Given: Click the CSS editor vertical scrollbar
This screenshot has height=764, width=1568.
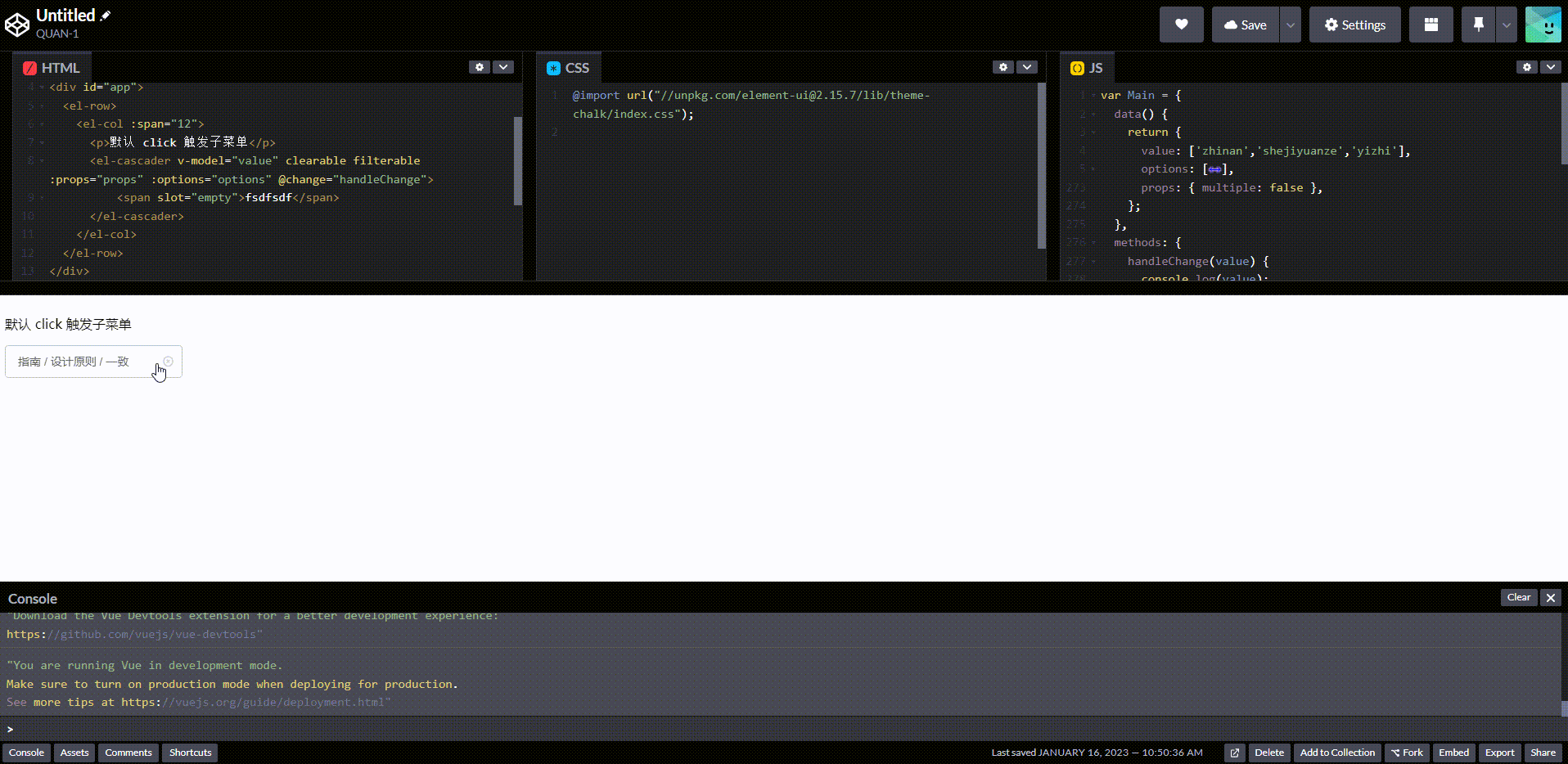Looking at the screenshot, I should click(x=1042, y=165).
